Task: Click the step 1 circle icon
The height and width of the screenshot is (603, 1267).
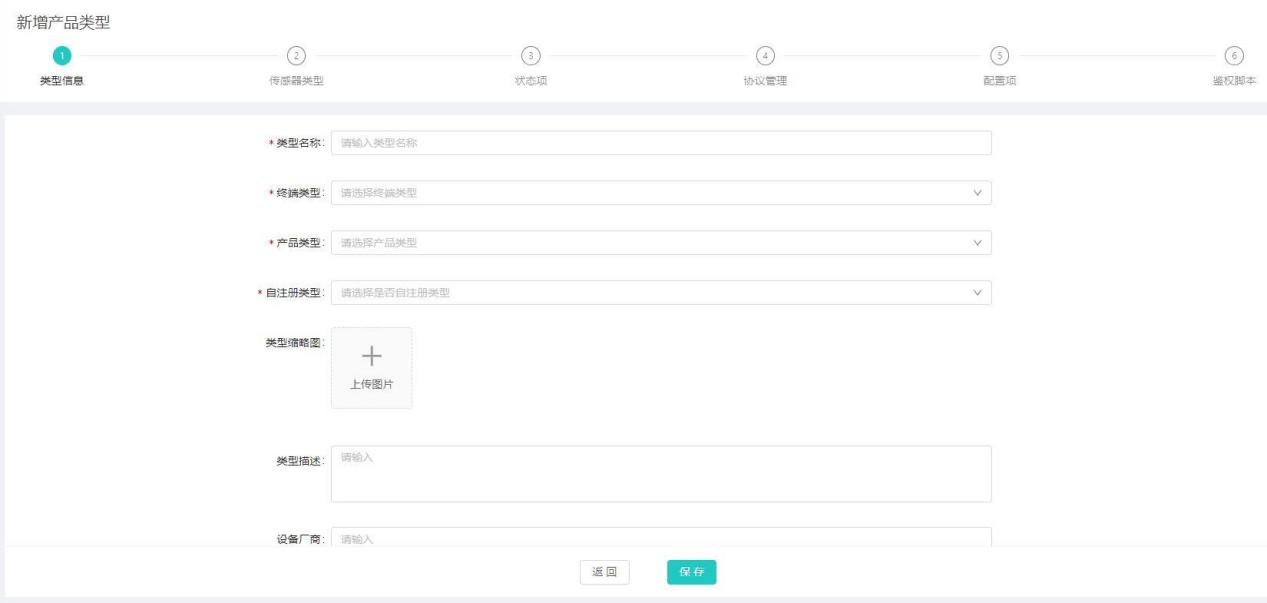Action: click(62, 55)
